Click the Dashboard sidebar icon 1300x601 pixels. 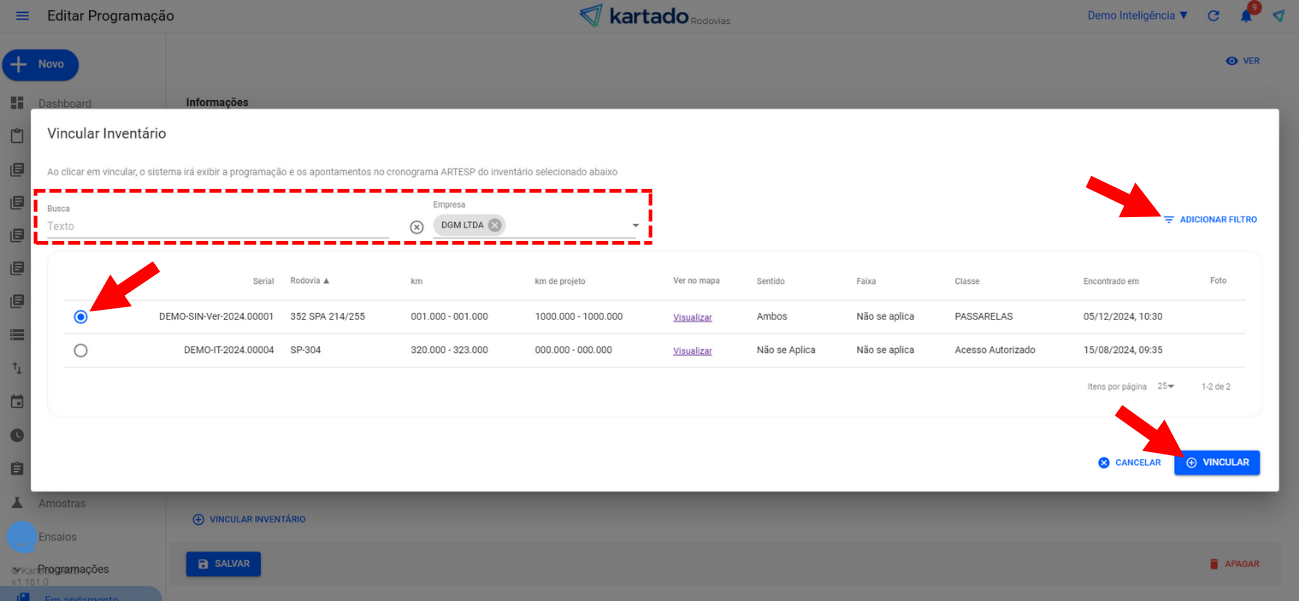(x=17, y=103)
